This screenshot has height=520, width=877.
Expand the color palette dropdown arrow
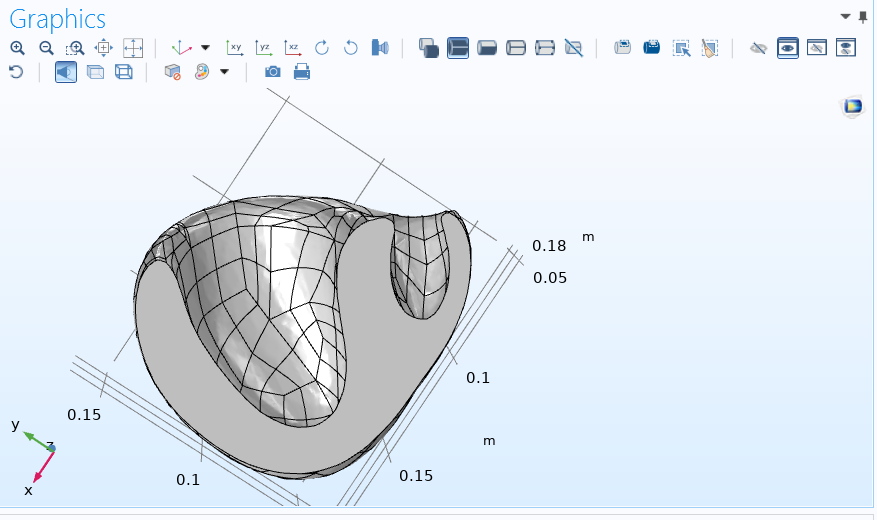click(x=224, y=72)
